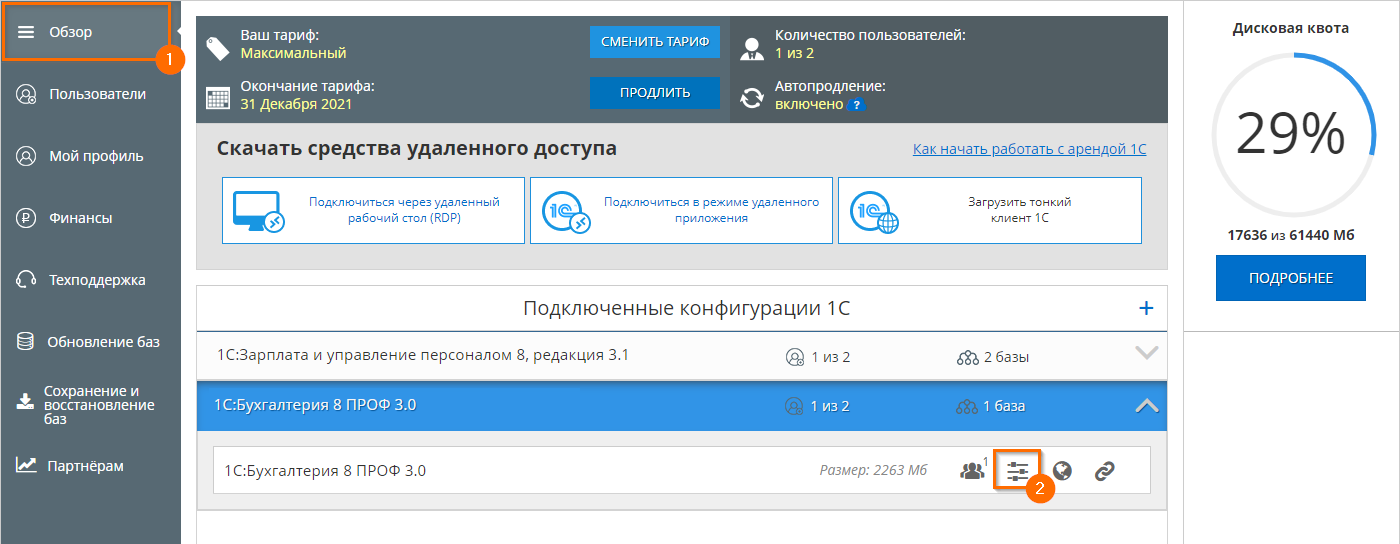
Task: Click the collapse sidebar arrow
Action: [177, 32]
